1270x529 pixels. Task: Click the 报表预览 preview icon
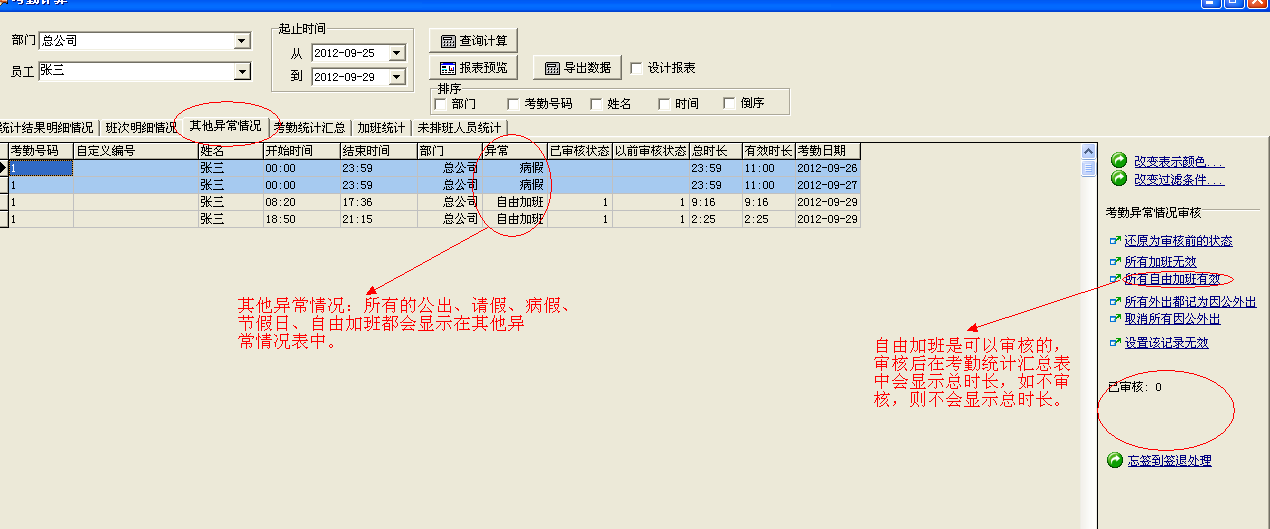pos(448,68)
